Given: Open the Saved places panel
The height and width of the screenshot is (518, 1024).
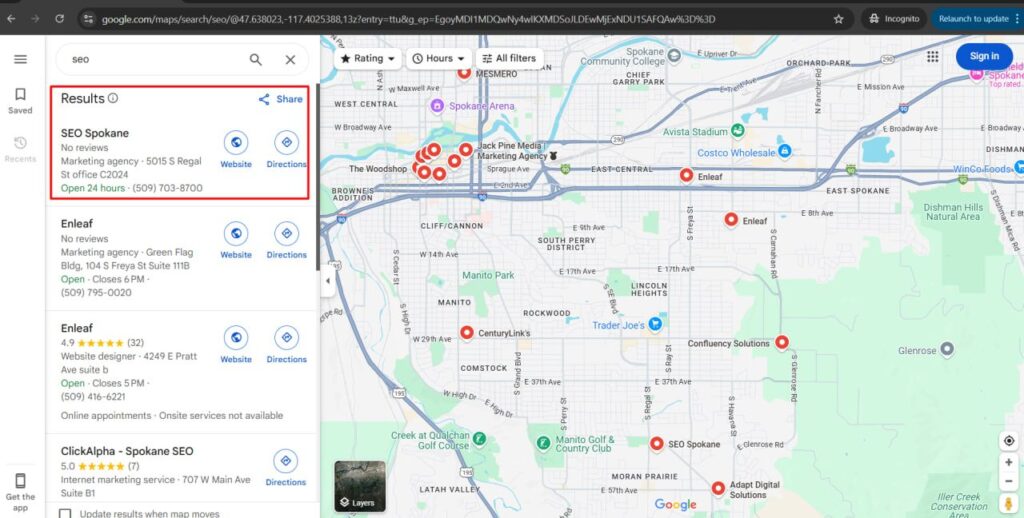Looking at the screenshot, I should click(20, 101).
